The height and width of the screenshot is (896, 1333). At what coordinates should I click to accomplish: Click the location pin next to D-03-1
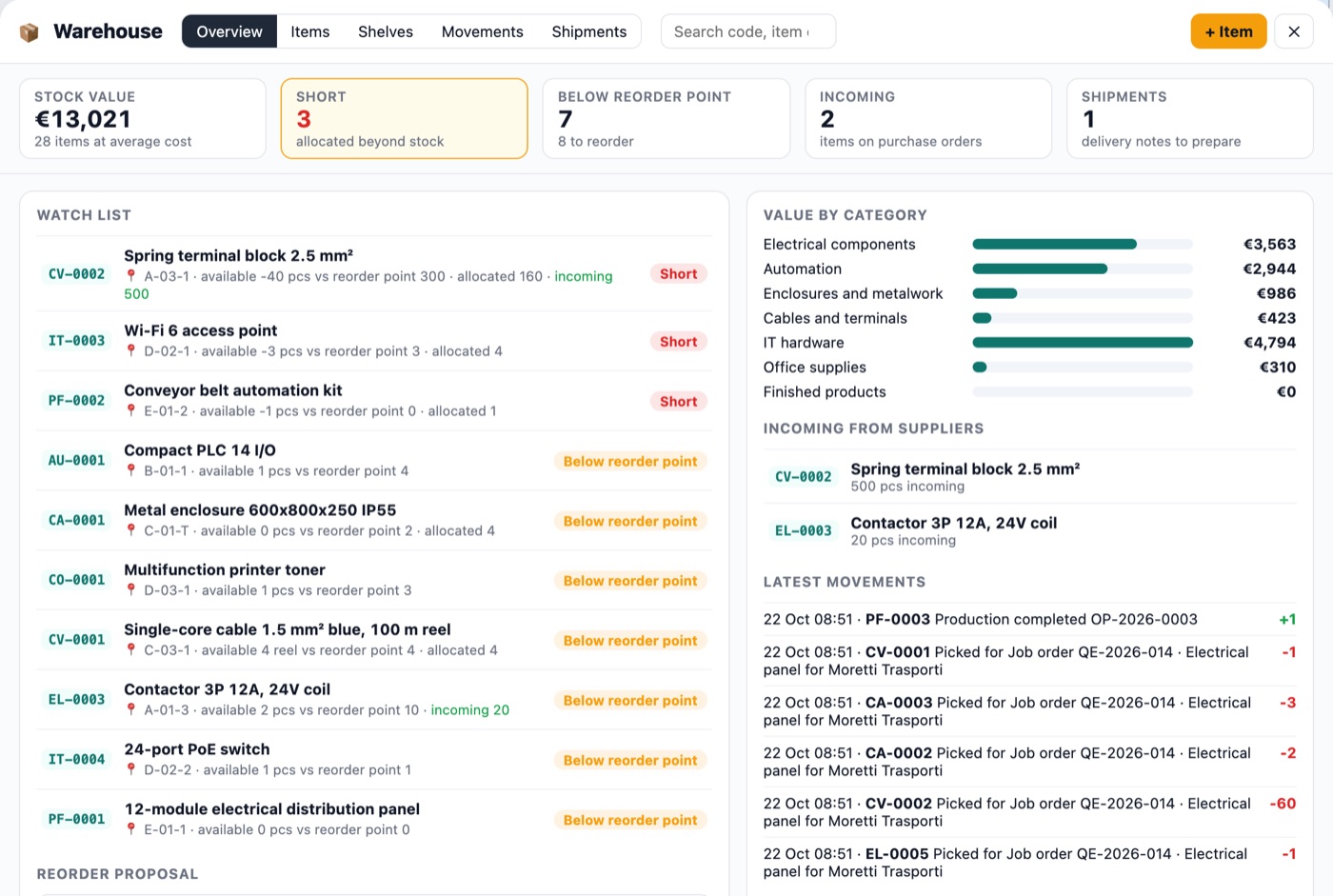click(131, 590)
